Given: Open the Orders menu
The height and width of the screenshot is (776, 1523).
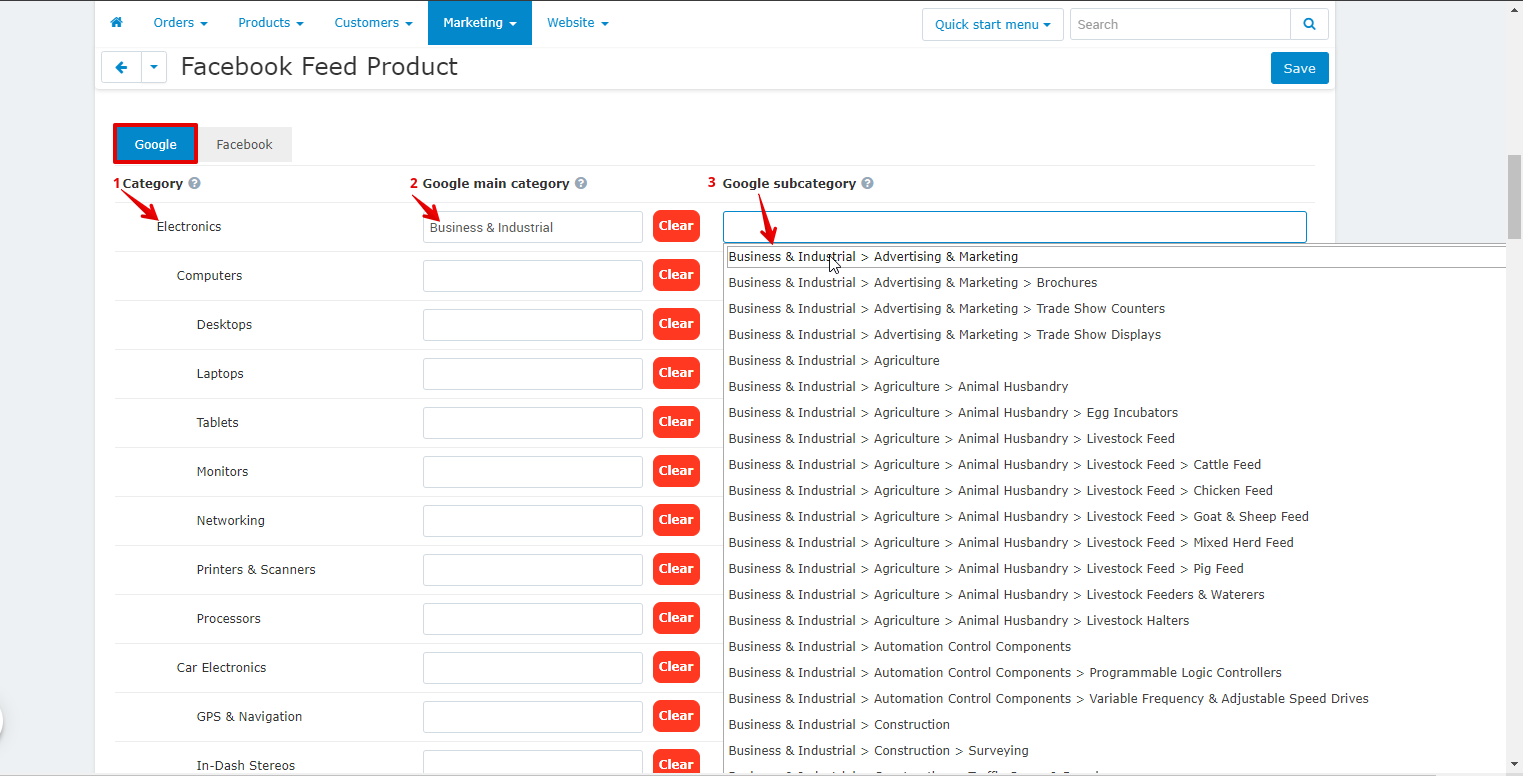Looking at the screenshot, I should [181, 22].
